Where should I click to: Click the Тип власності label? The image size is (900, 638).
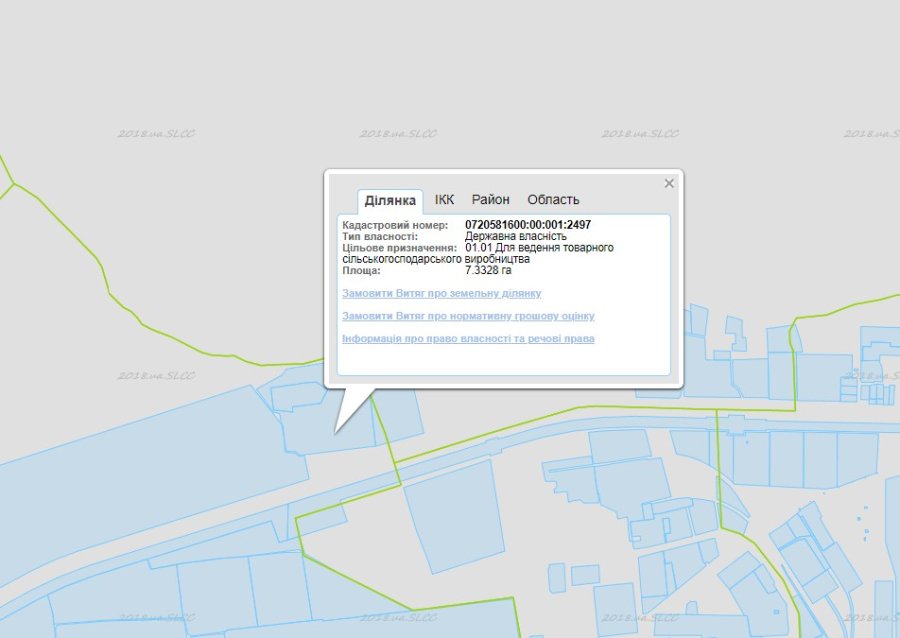point(379,236)
